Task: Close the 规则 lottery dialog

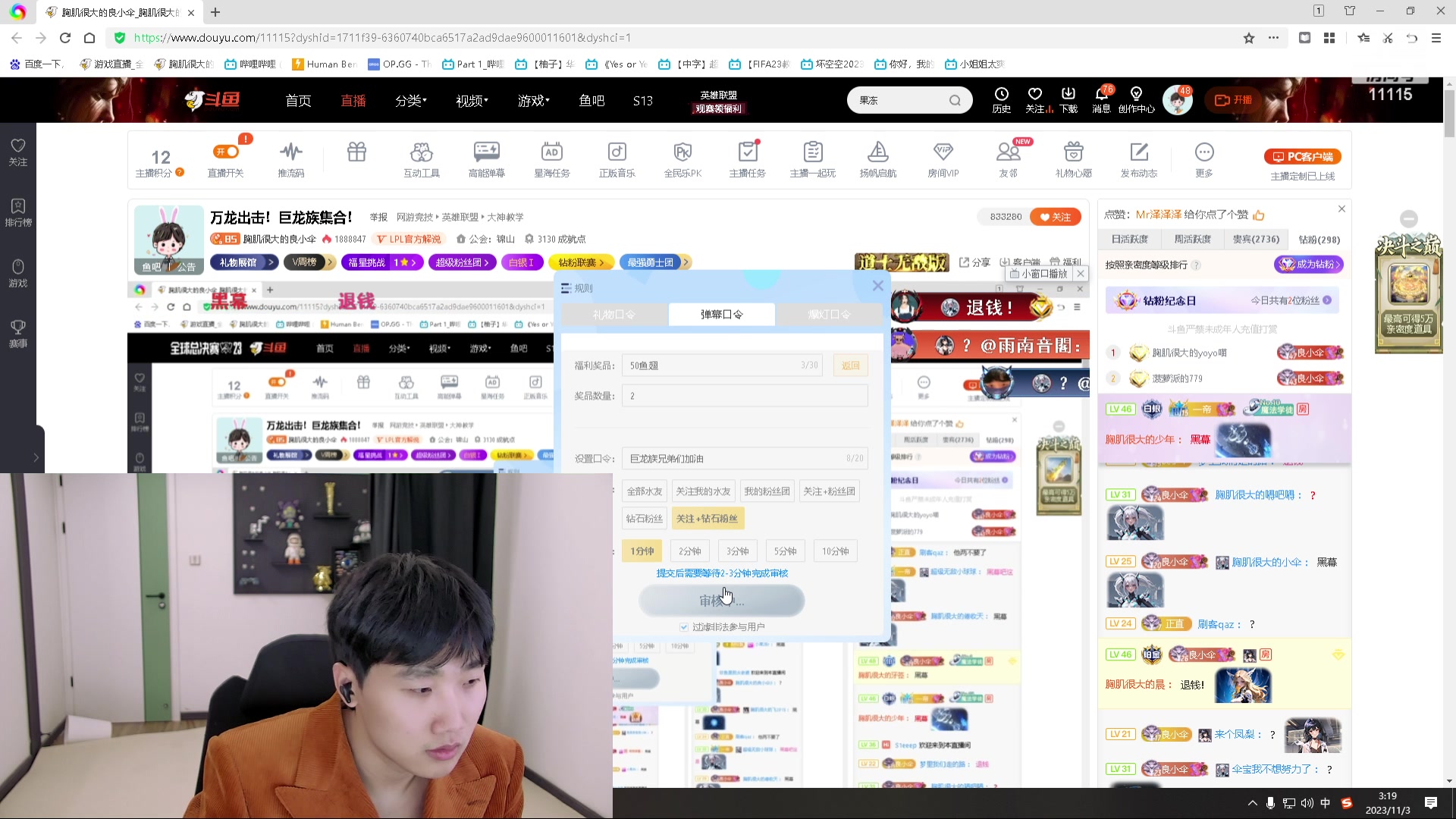Action: point(877,286)
